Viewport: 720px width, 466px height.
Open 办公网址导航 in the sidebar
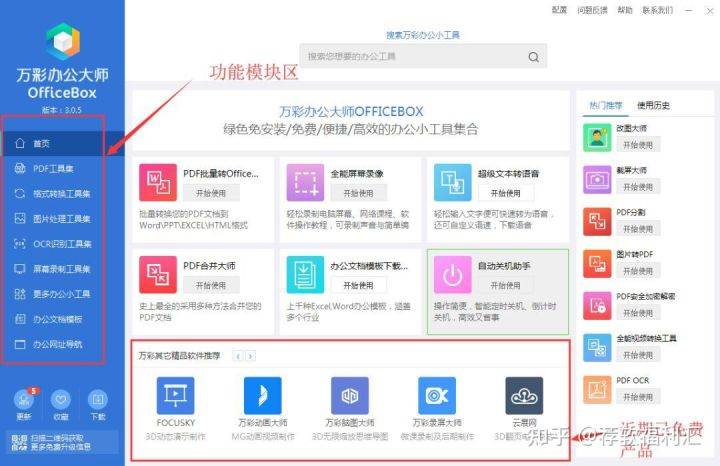pyautogui.click(x=62, y=344)
